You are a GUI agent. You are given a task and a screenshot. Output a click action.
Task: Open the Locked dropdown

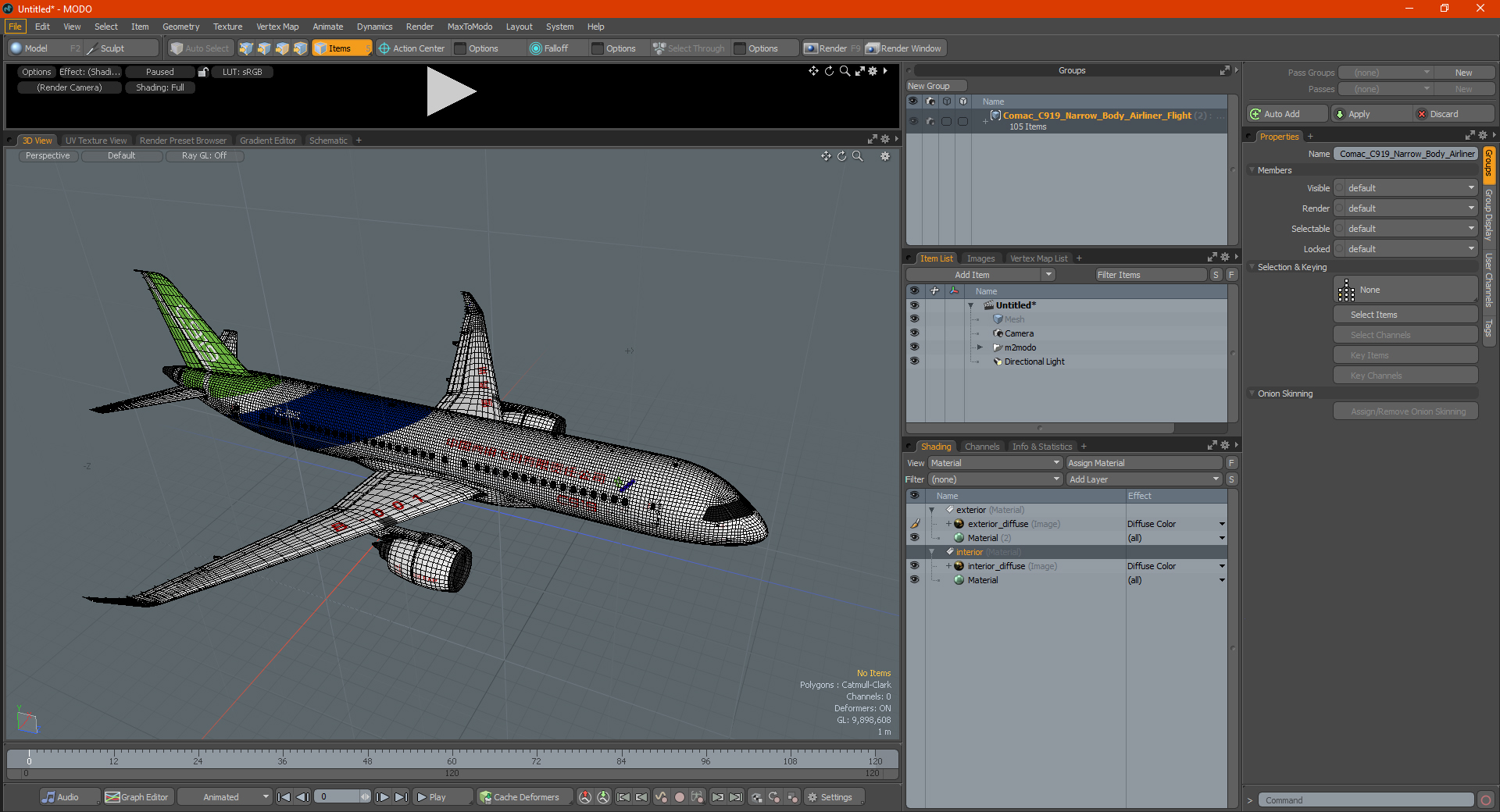click(x=1405, y=249)
